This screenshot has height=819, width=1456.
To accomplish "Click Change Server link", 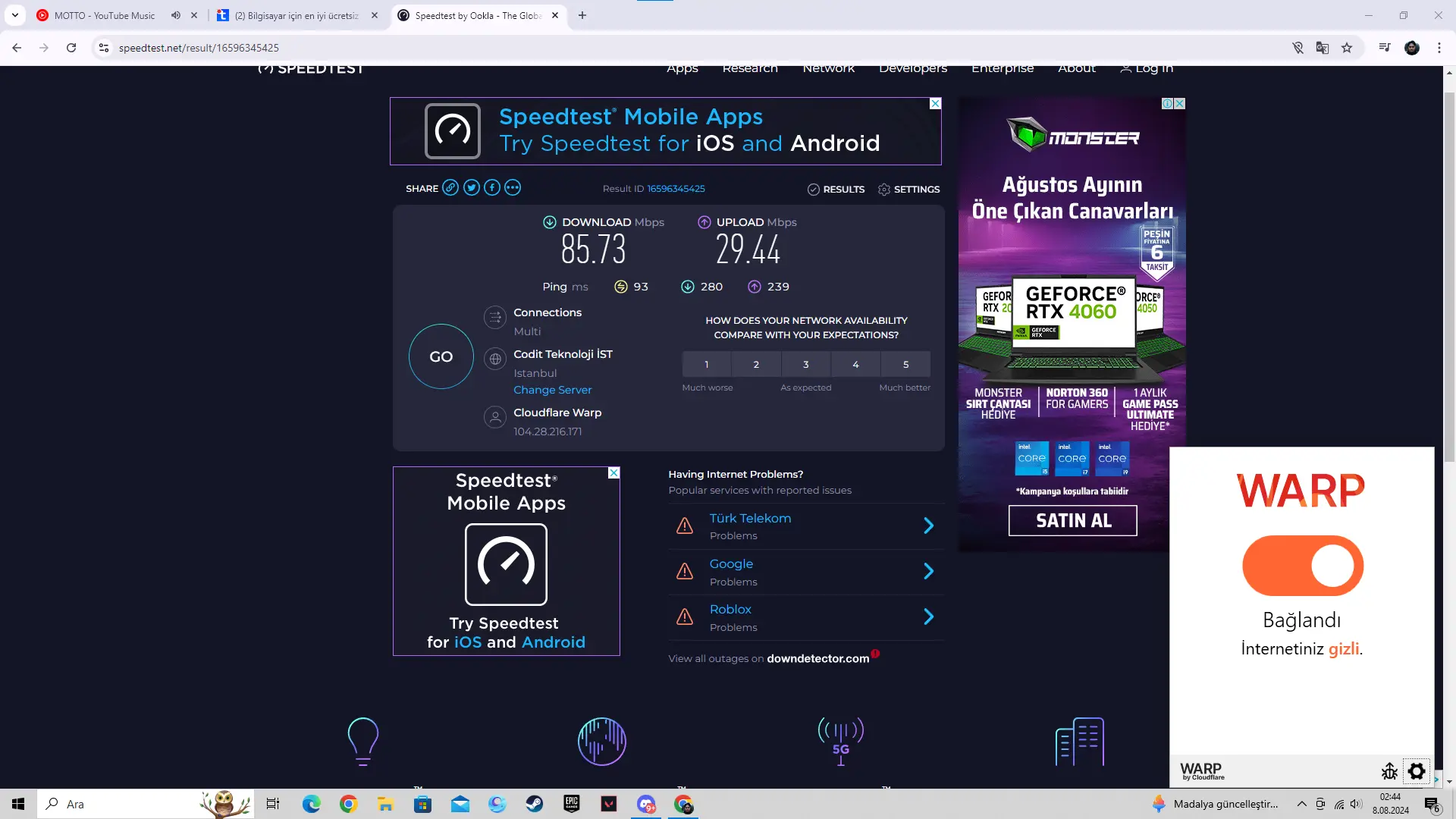I will pyautogui.click(x=553, y=390).
